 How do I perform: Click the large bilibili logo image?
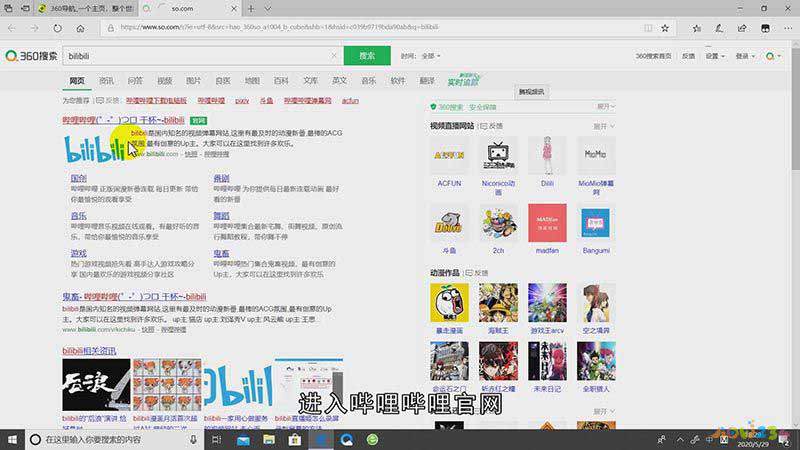pyautogui.click(x=94, y=149)
